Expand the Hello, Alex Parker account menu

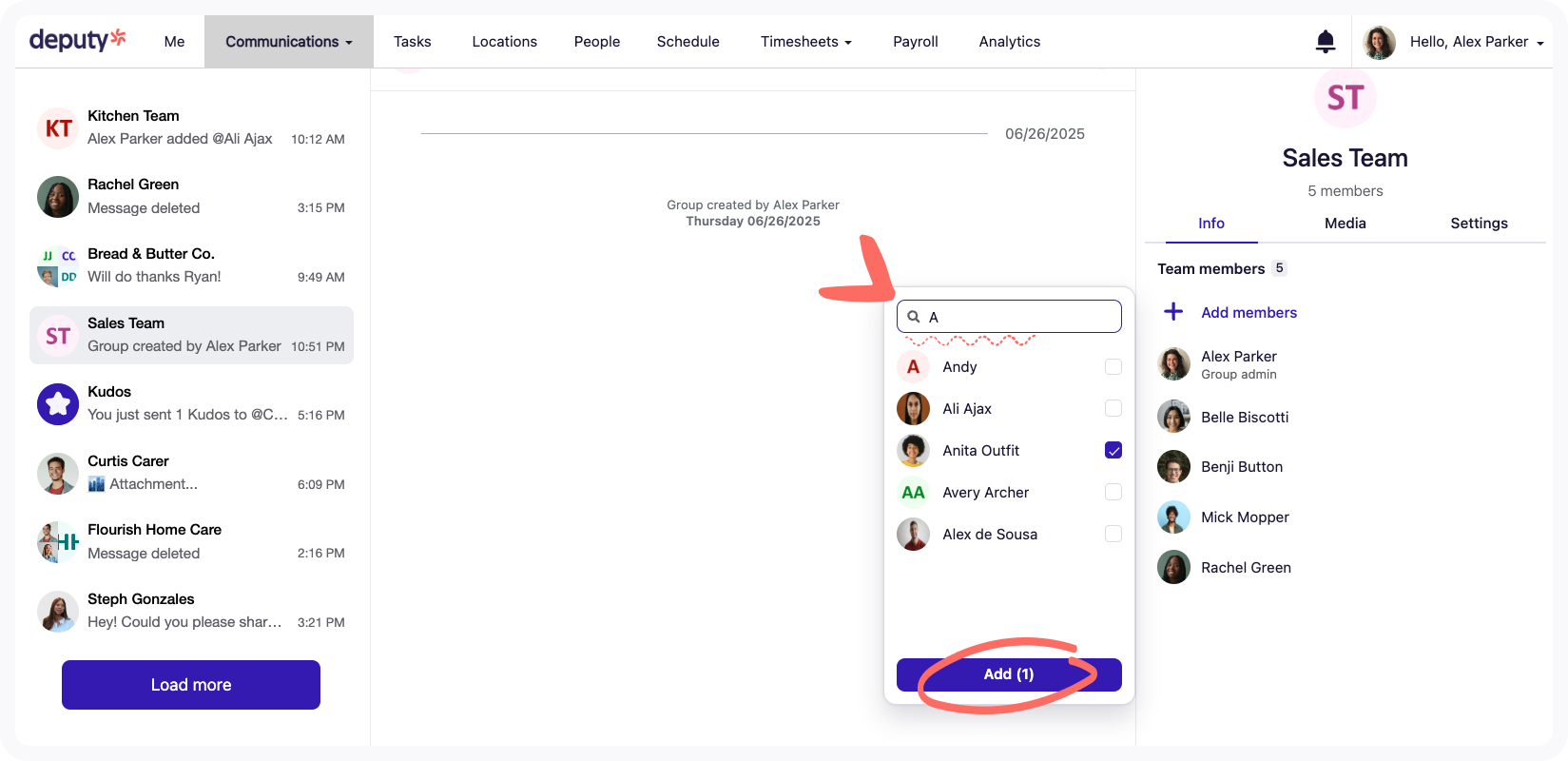(1476, 42)
